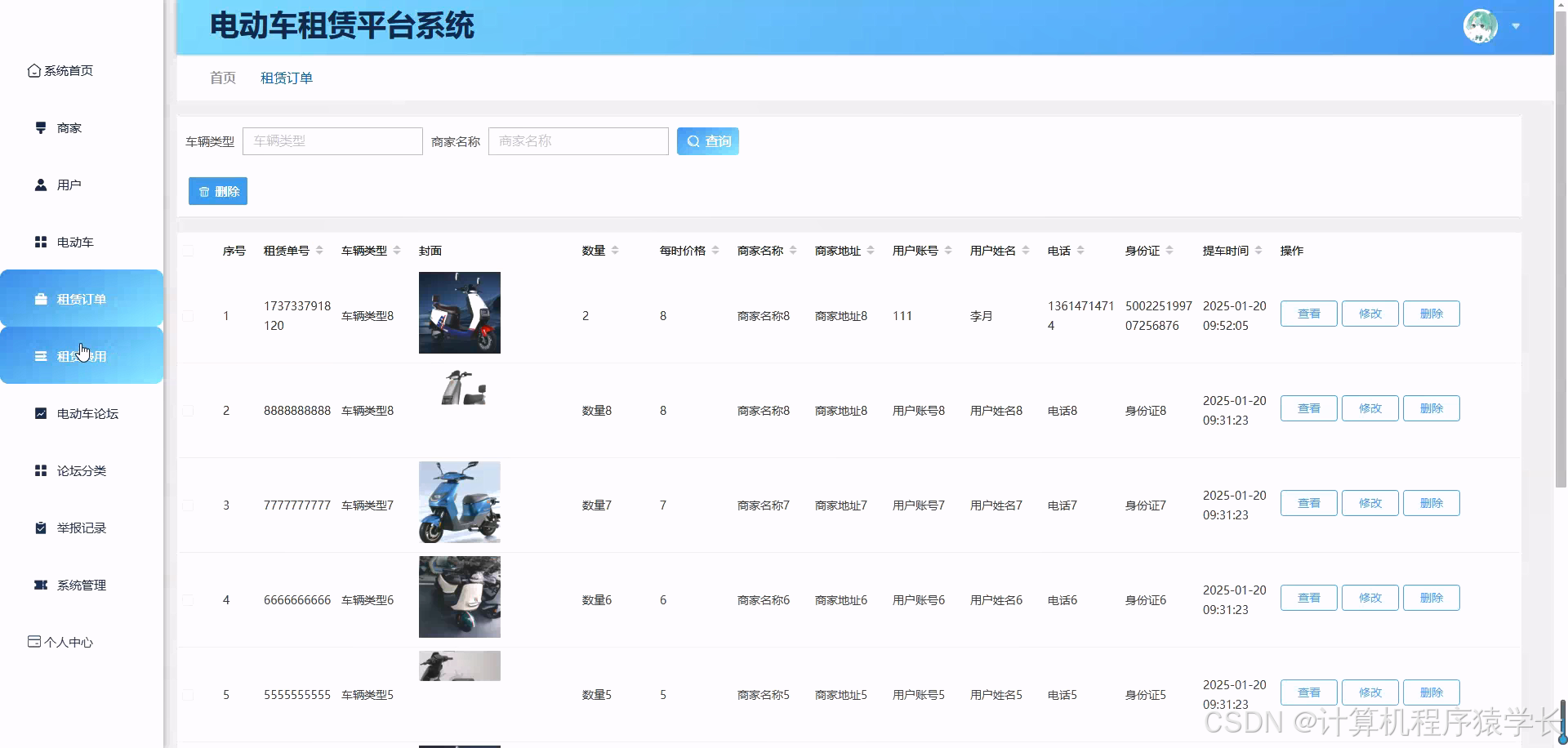The width and height of the screenshot is (1568, 748).
Task: Open the 举报记录 report records icon
Action: click(x=40, y=528)
